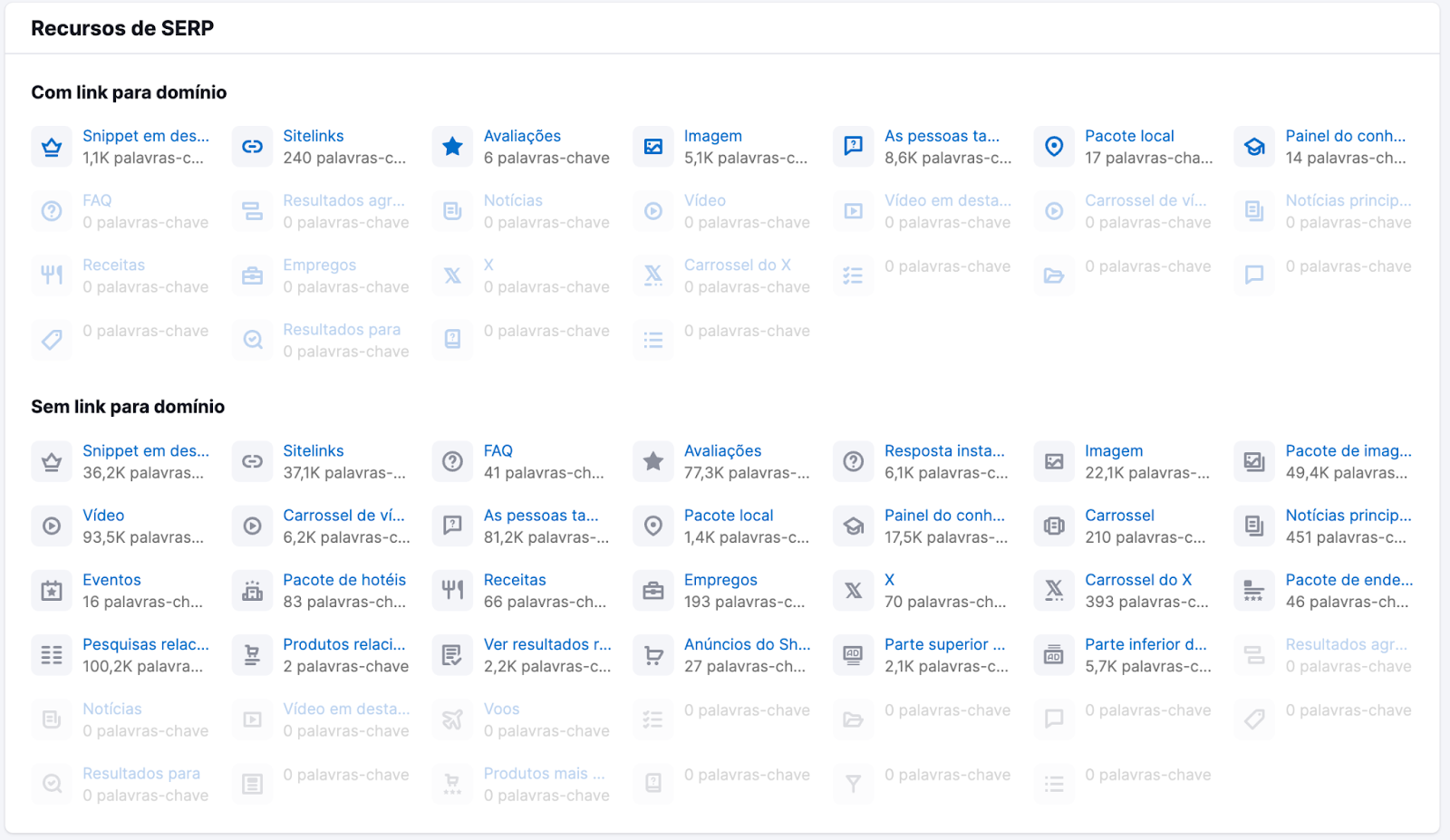Open Painel do conhecimento link with 17,5K keywords
Screen dimensions: 1450x840
coord(944,516)
